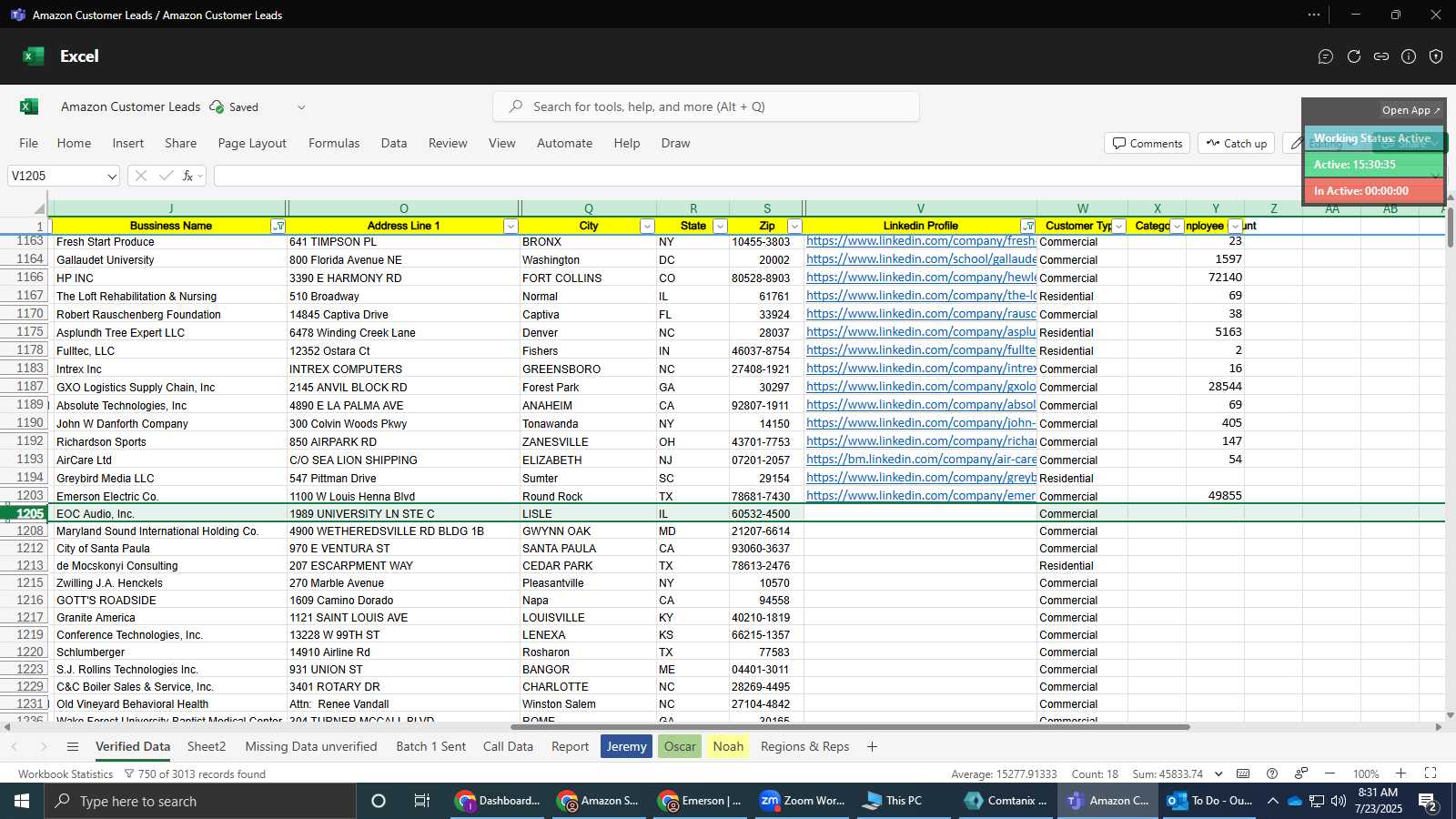1456x819 pixels.
Task: Open the Formulas ribbon tab
Action: (x=334, y=143)
